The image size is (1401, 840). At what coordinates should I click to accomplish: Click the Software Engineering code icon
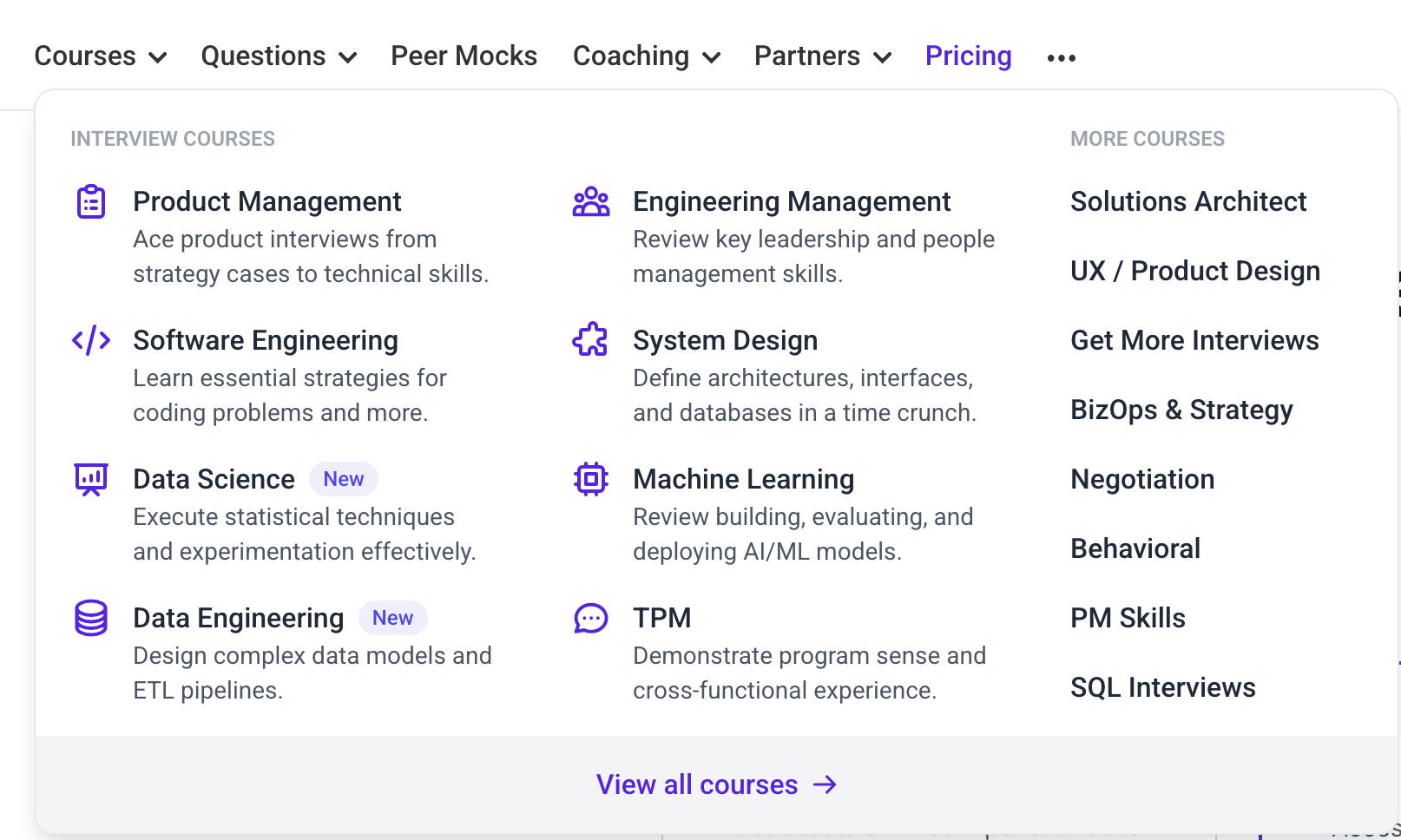tap(90, 339)
